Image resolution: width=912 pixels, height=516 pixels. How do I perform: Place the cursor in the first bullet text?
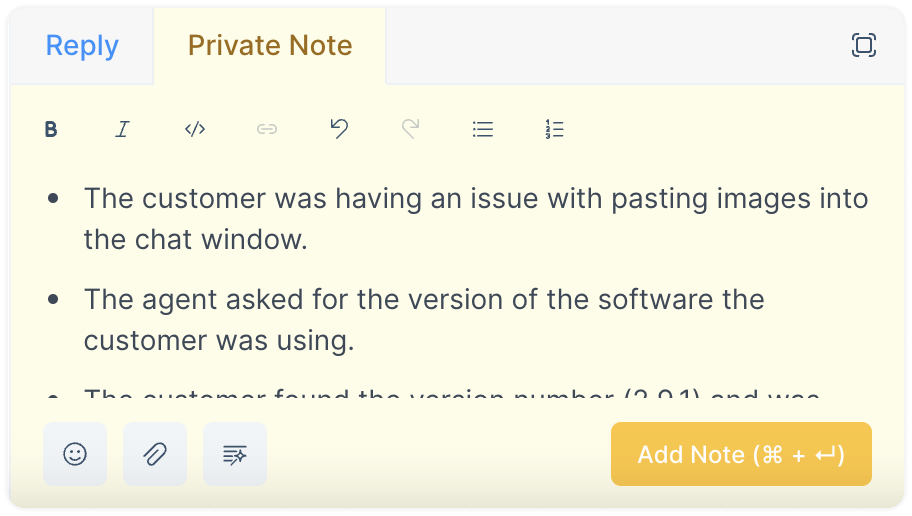point(476,219)
